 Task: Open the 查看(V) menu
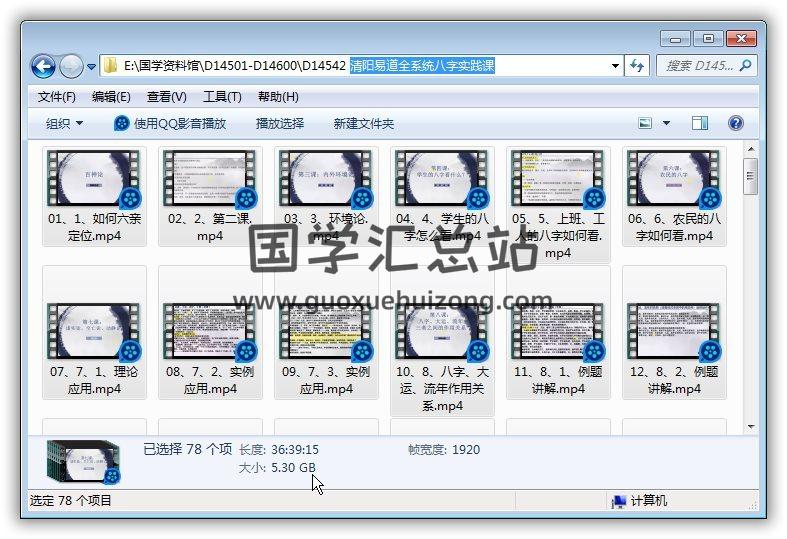point(167,97)
